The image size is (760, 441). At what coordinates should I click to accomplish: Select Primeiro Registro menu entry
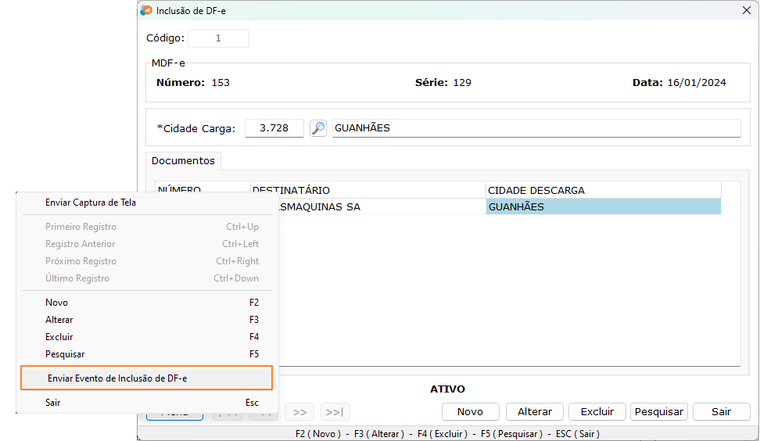point(146,227)
